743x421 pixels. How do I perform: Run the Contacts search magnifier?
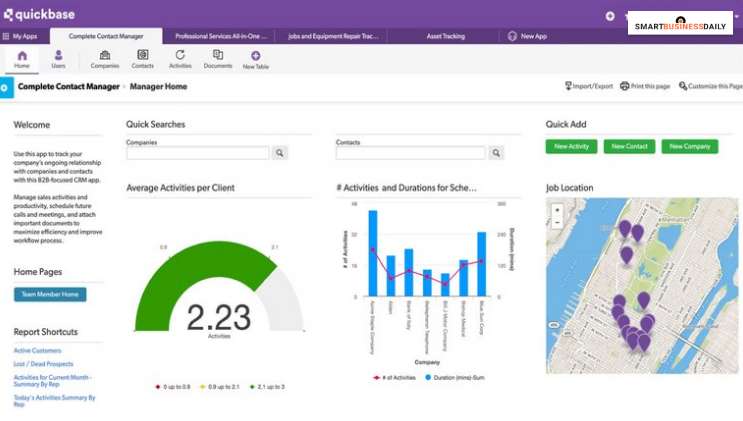496,153
